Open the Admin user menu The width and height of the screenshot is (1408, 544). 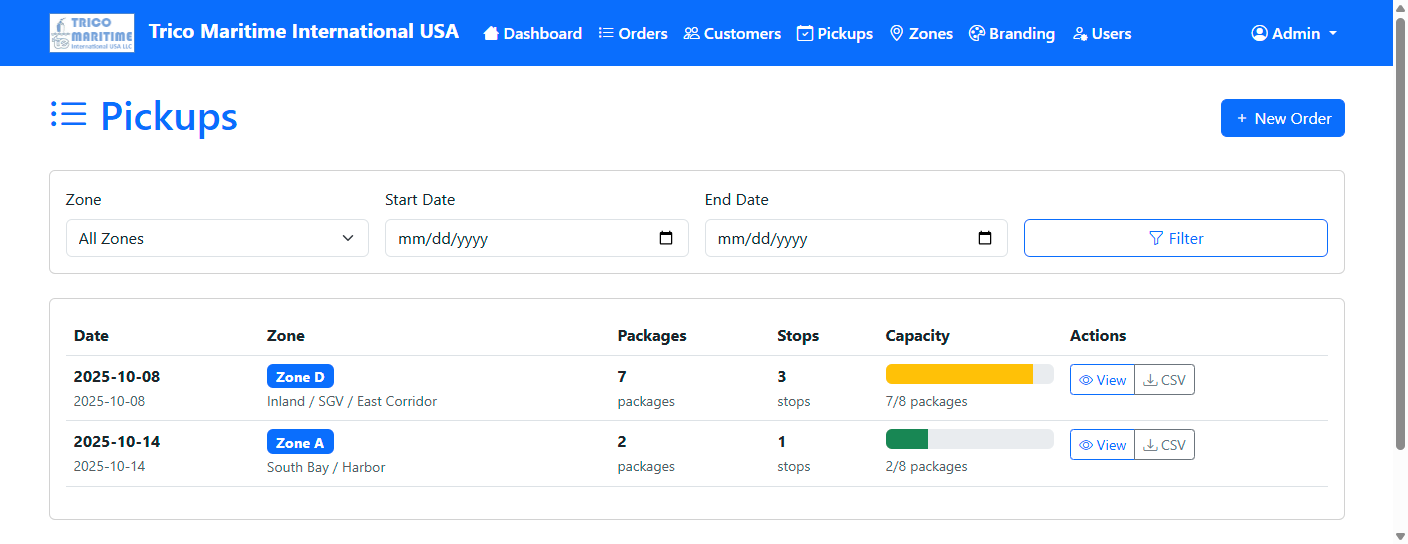(x=1294, y=34)
